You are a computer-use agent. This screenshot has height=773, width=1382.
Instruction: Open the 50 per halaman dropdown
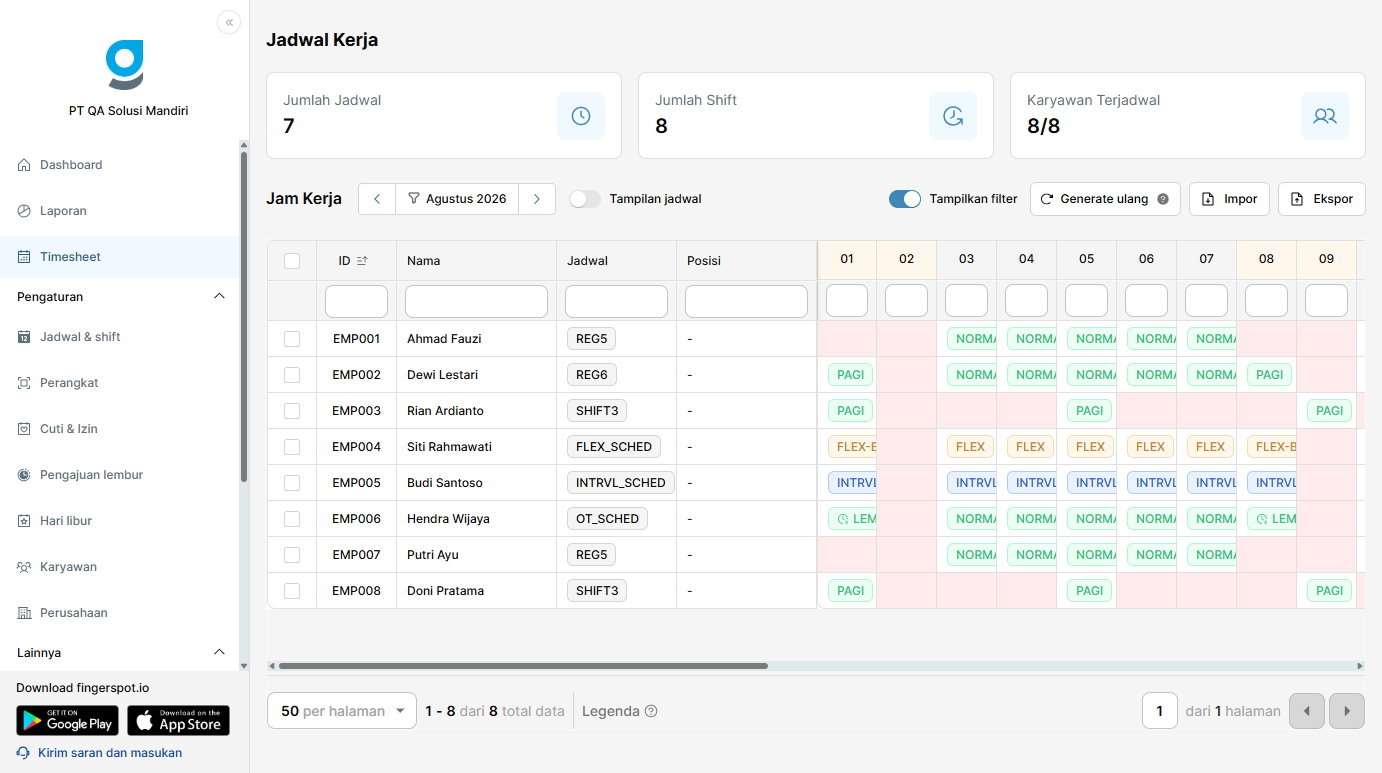pyautogui.click(x=342, y=711)
